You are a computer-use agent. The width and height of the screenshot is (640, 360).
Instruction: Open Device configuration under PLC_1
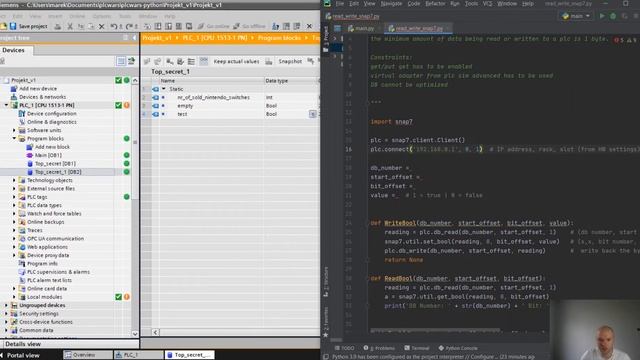point(51,113)
